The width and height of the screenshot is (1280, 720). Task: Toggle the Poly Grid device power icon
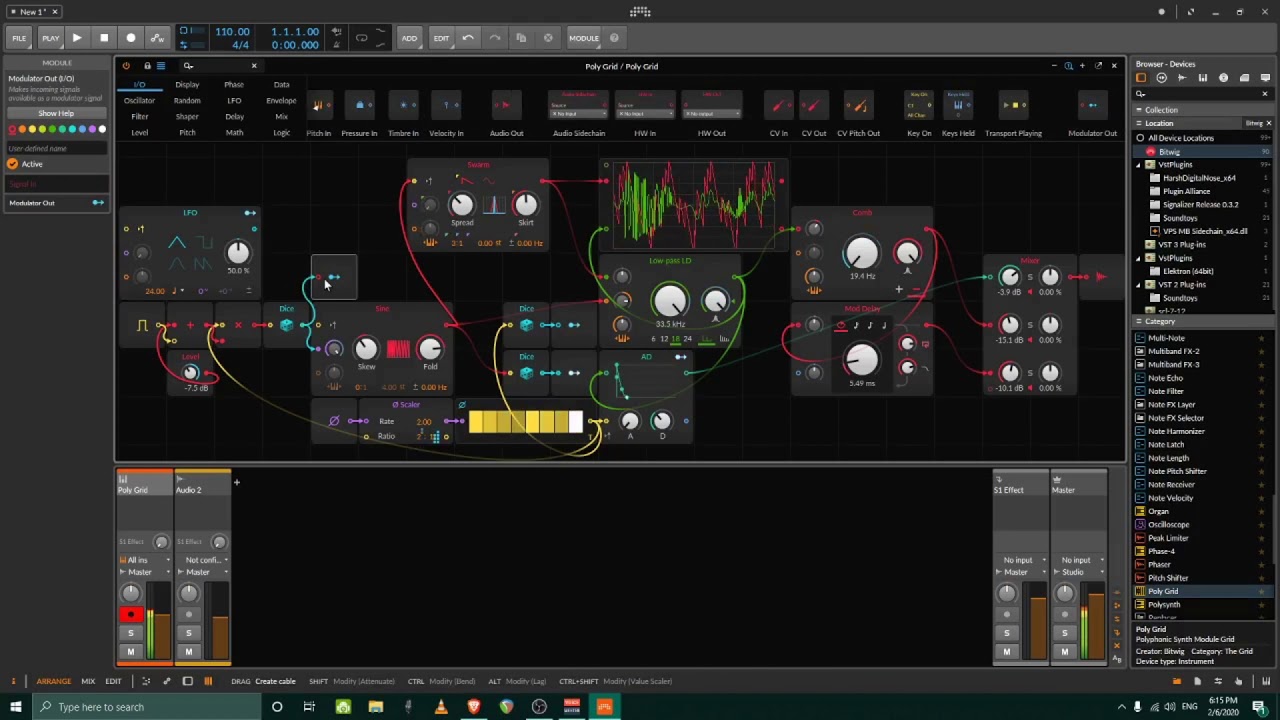pos(126,66)
